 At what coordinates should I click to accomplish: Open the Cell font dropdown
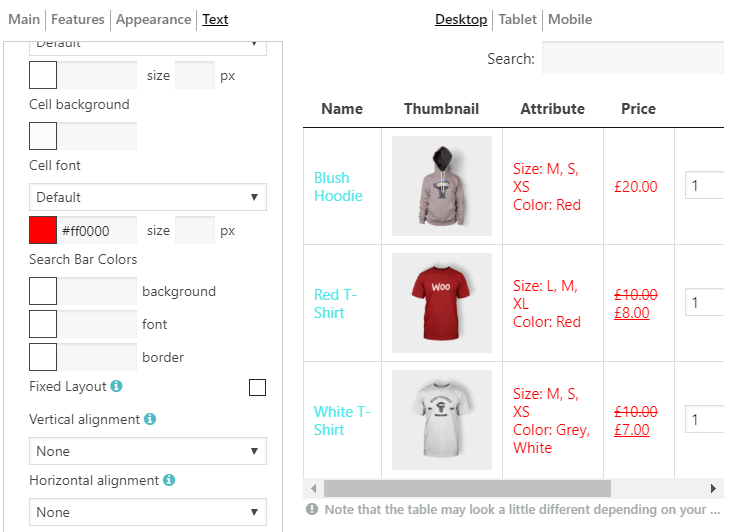click(148, 197)
